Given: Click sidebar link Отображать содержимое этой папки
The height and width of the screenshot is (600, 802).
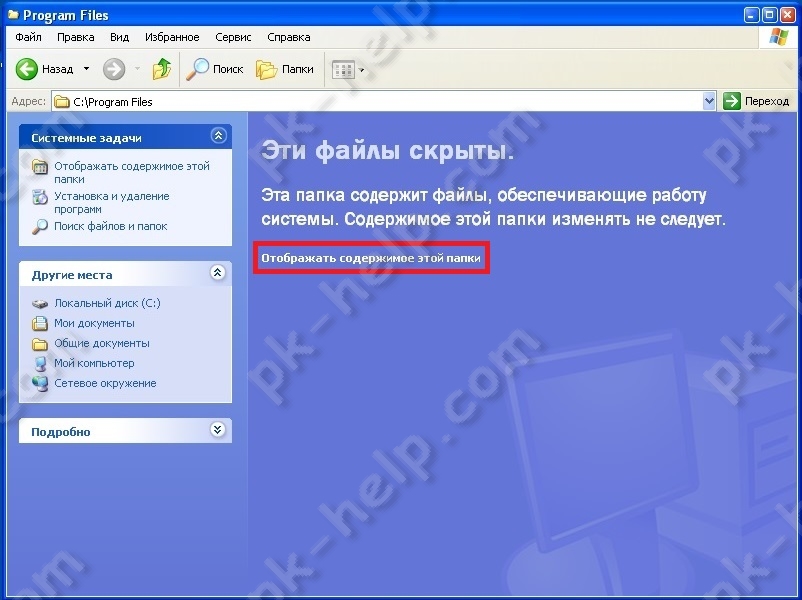Looking at the screenshot, I should [x=132, y=172].
